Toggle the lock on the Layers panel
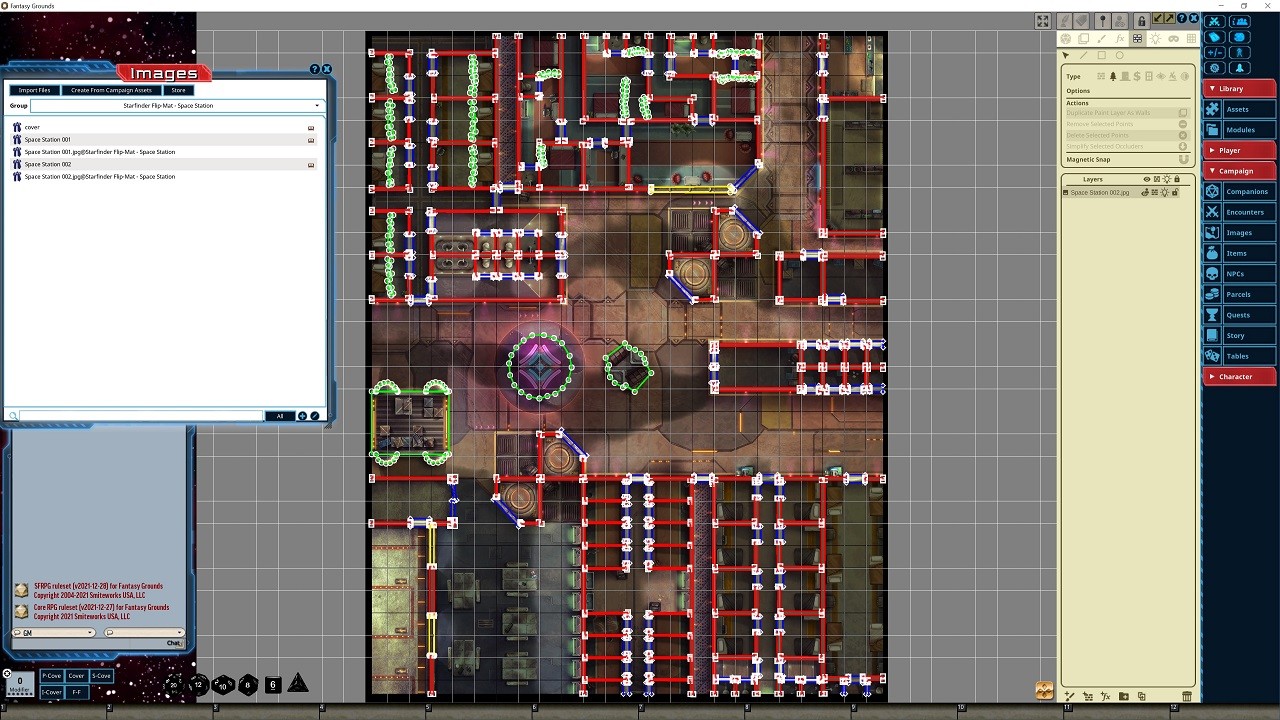1280x720 pixels. pos(1178,179)
